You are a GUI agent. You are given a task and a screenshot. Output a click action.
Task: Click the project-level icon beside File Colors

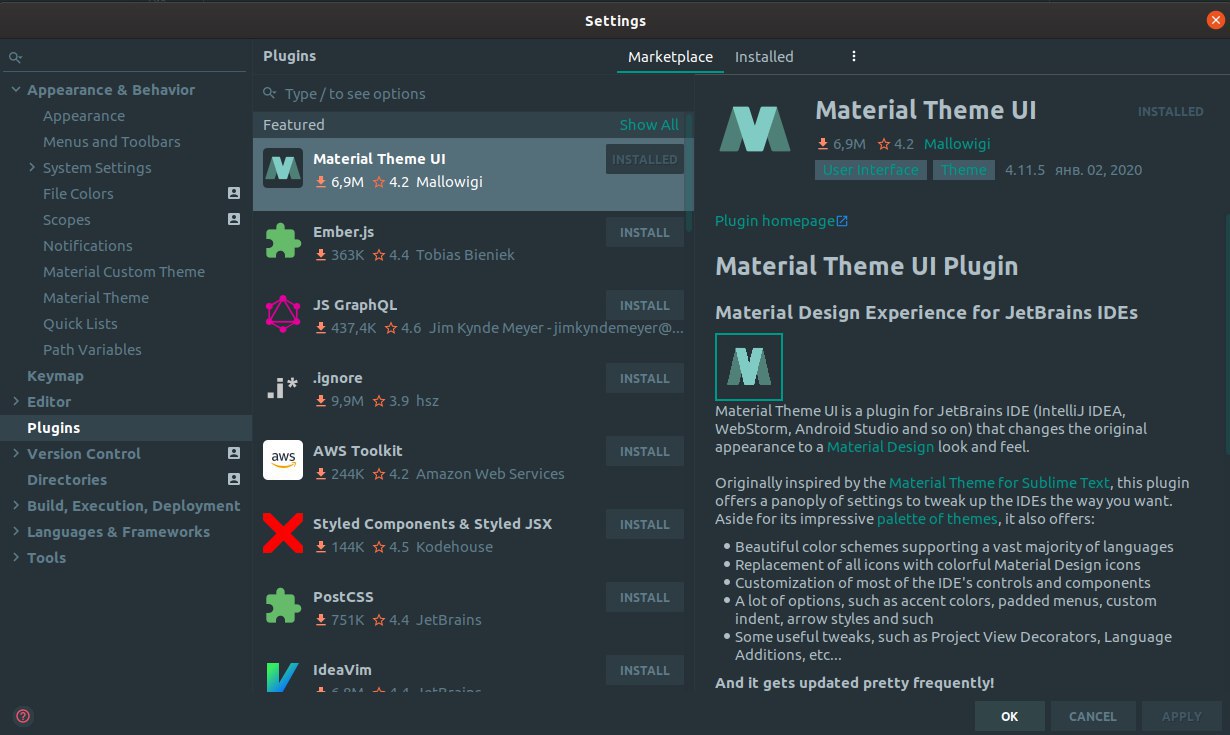tap(234, 193)
